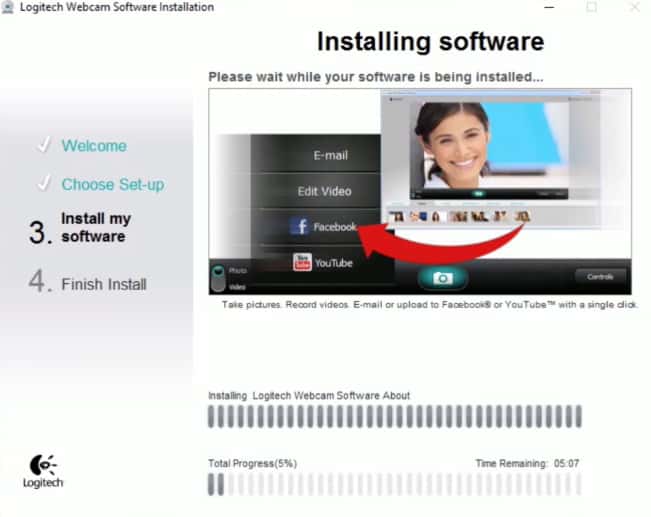This screenshot has height=517, width=651.
Task: Click the E-mail option in the preview
Action: point(330,155)
